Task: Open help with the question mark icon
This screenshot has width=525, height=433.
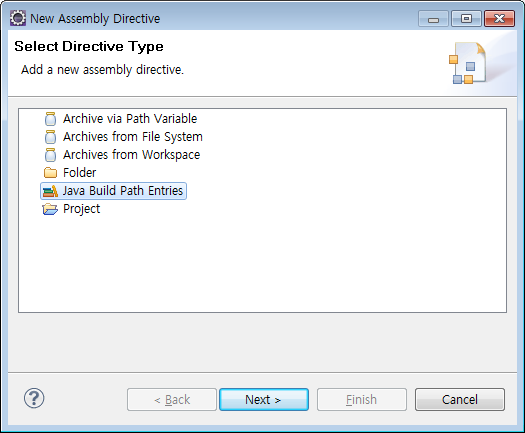Action: tap(34, 399)
